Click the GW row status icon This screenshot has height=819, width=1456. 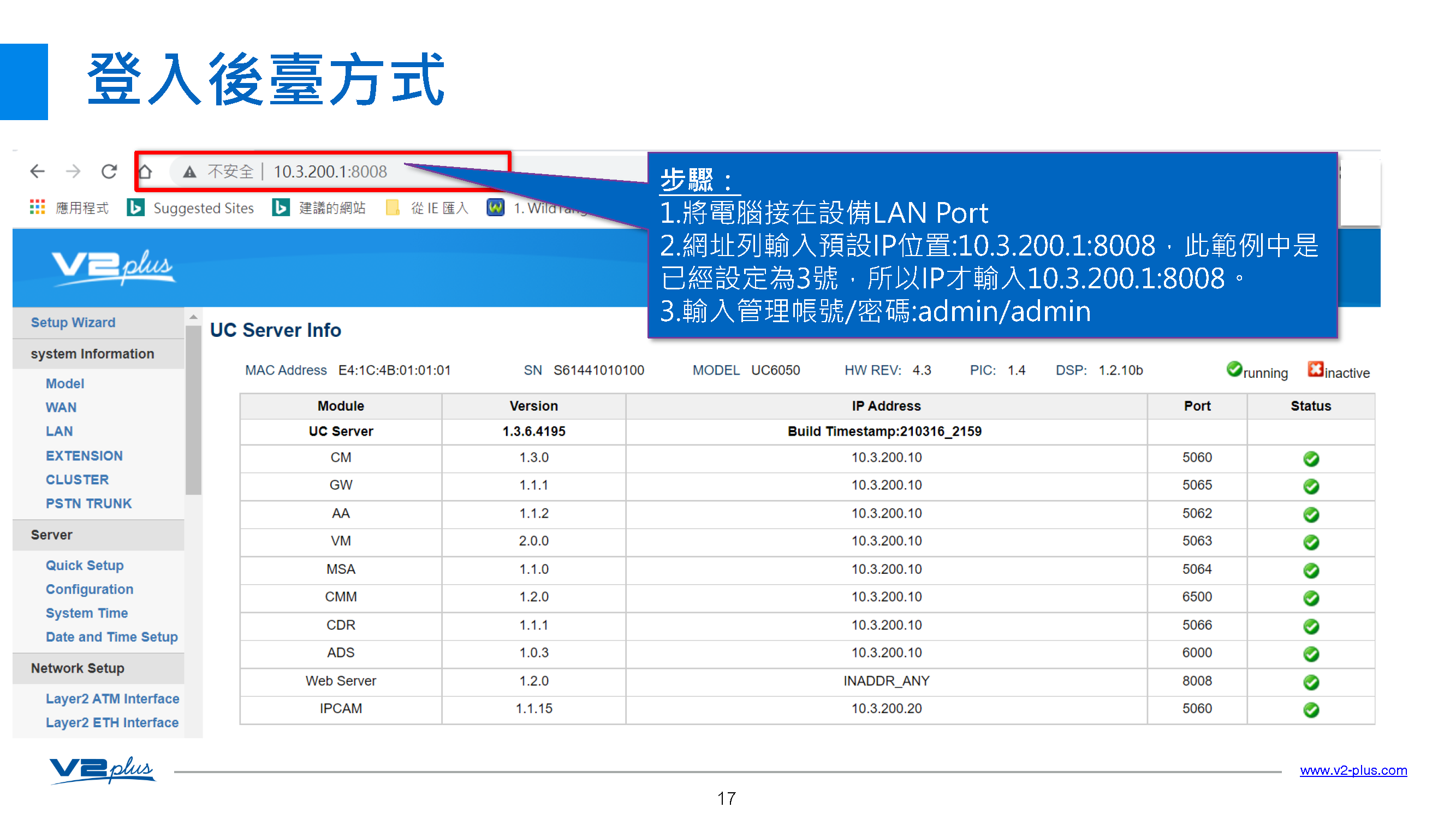1311,486
